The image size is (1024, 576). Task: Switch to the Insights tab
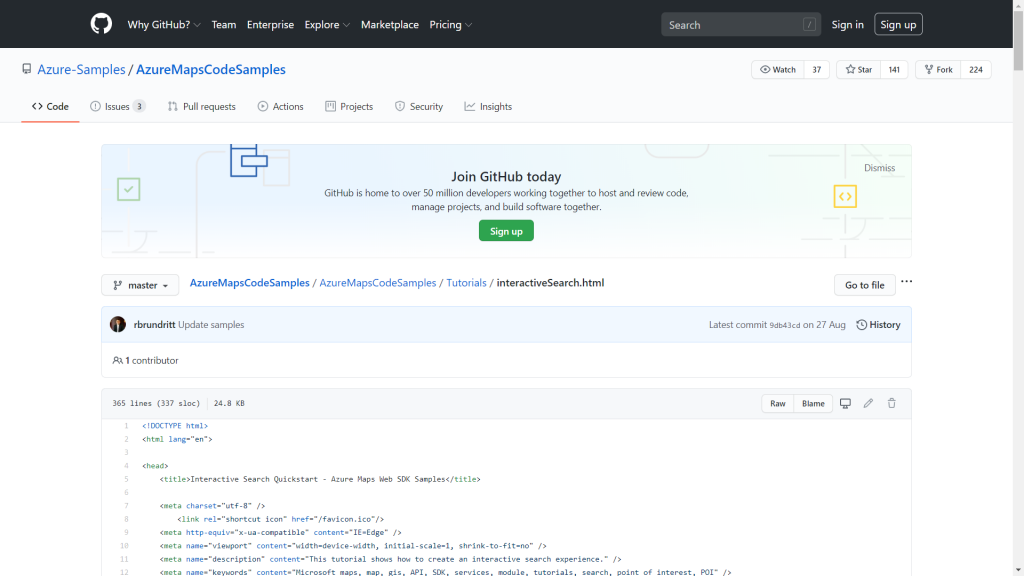[488, 106]
